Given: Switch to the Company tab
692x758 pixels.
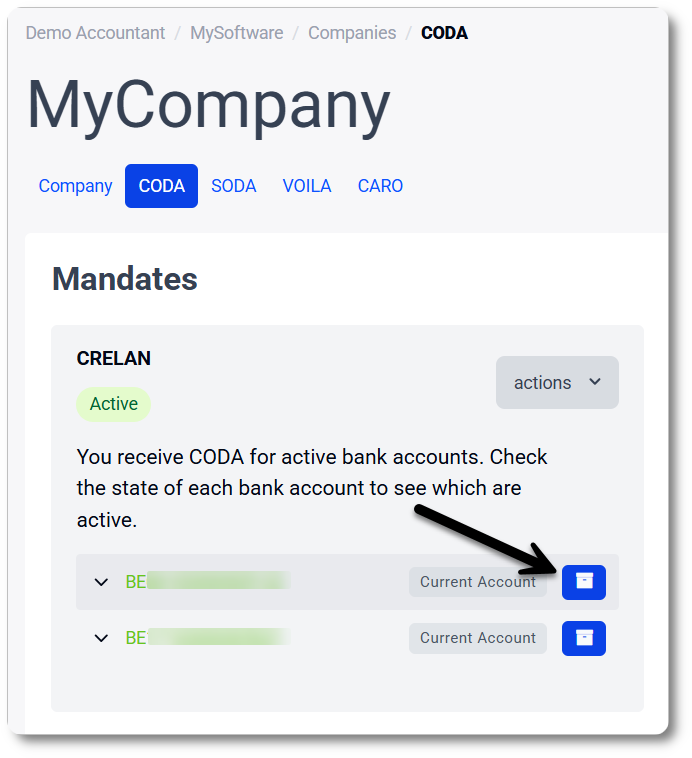Looking at the screenshot, I should (x=75, y=186).
